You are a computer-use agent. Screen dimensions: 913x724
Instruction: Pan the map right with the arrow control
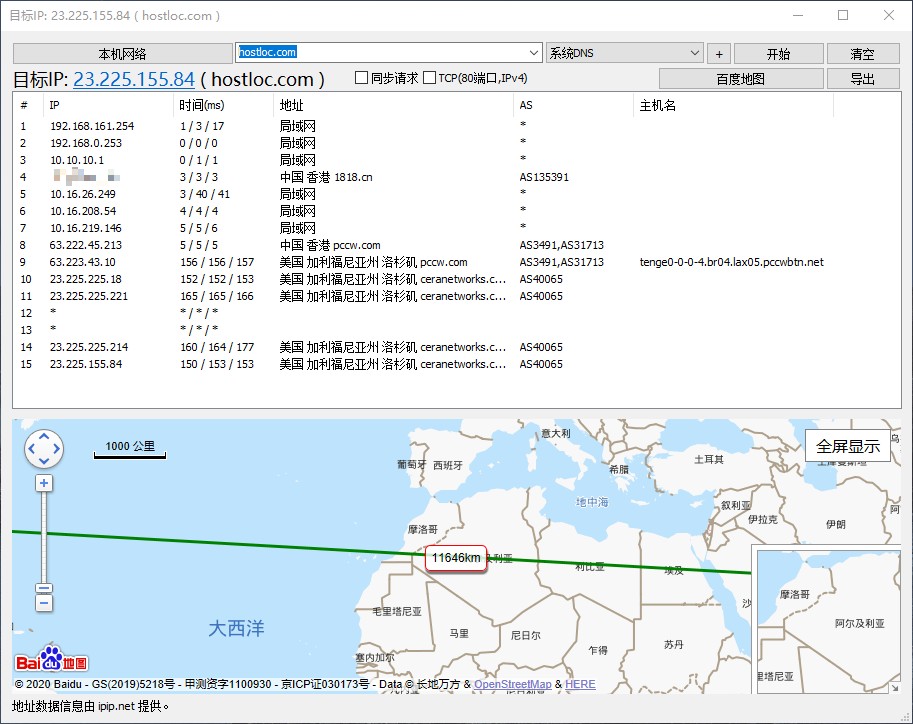(x=57, y=449)
